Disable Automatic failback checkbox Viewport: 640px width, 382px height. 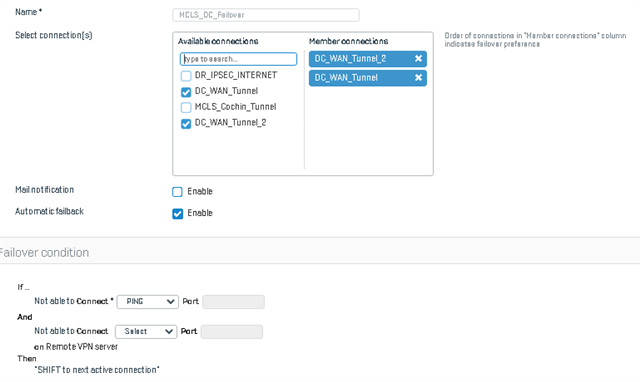[x=177, y=213]
